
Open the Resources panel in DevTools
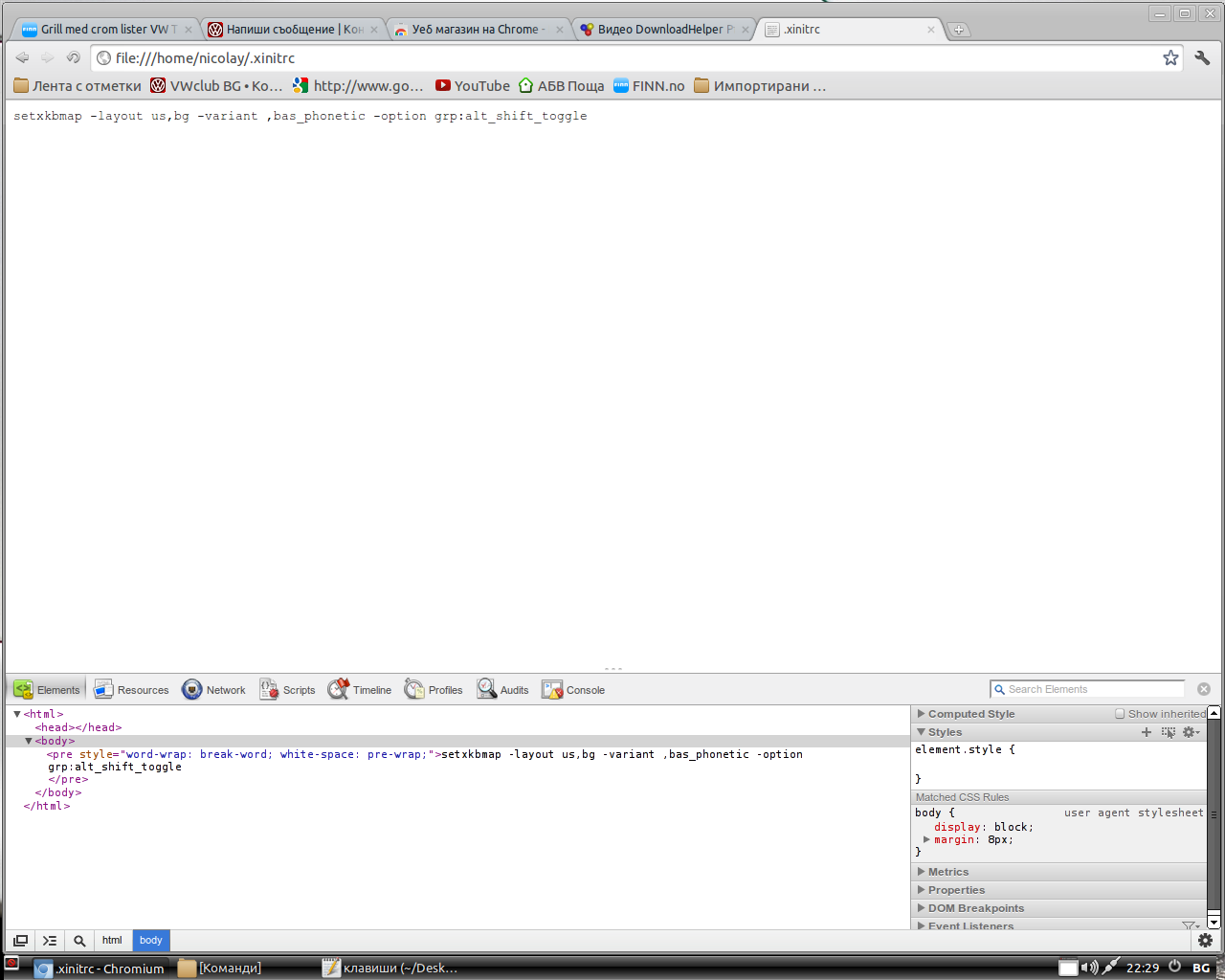131,690
